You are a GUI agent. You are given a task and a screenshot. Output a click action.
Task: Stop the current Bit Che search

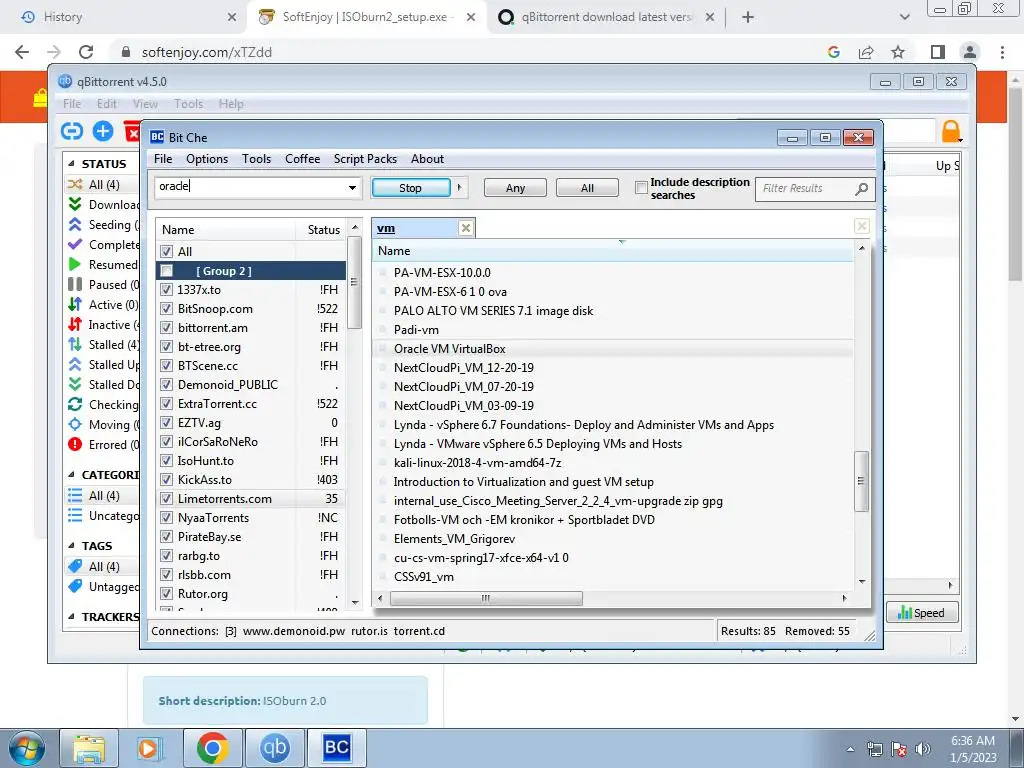click(411, 187)
